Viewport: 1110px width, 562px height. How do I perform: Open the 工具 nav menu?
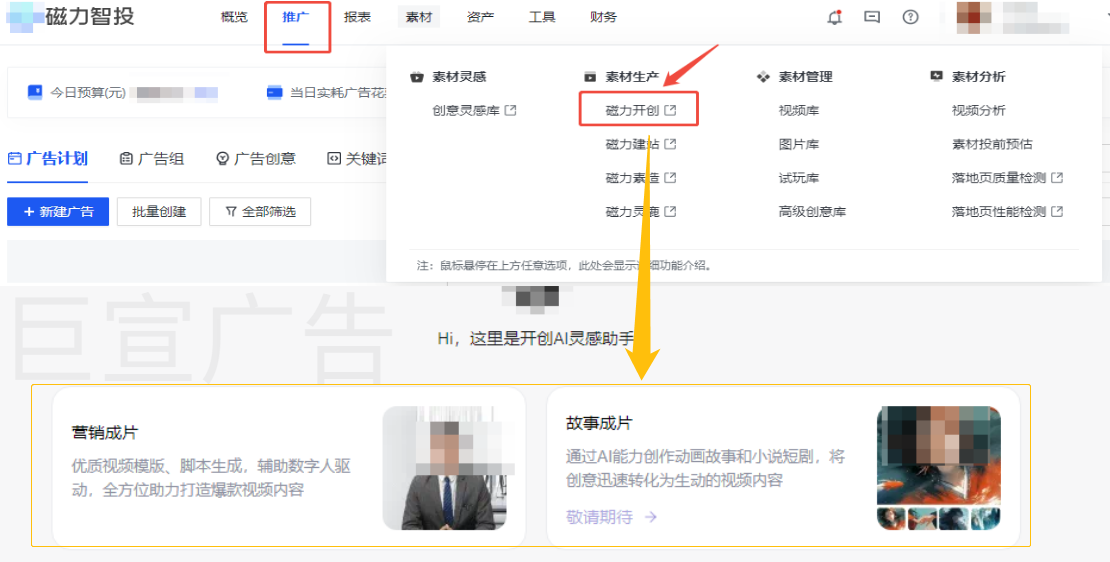click(542, 17)
